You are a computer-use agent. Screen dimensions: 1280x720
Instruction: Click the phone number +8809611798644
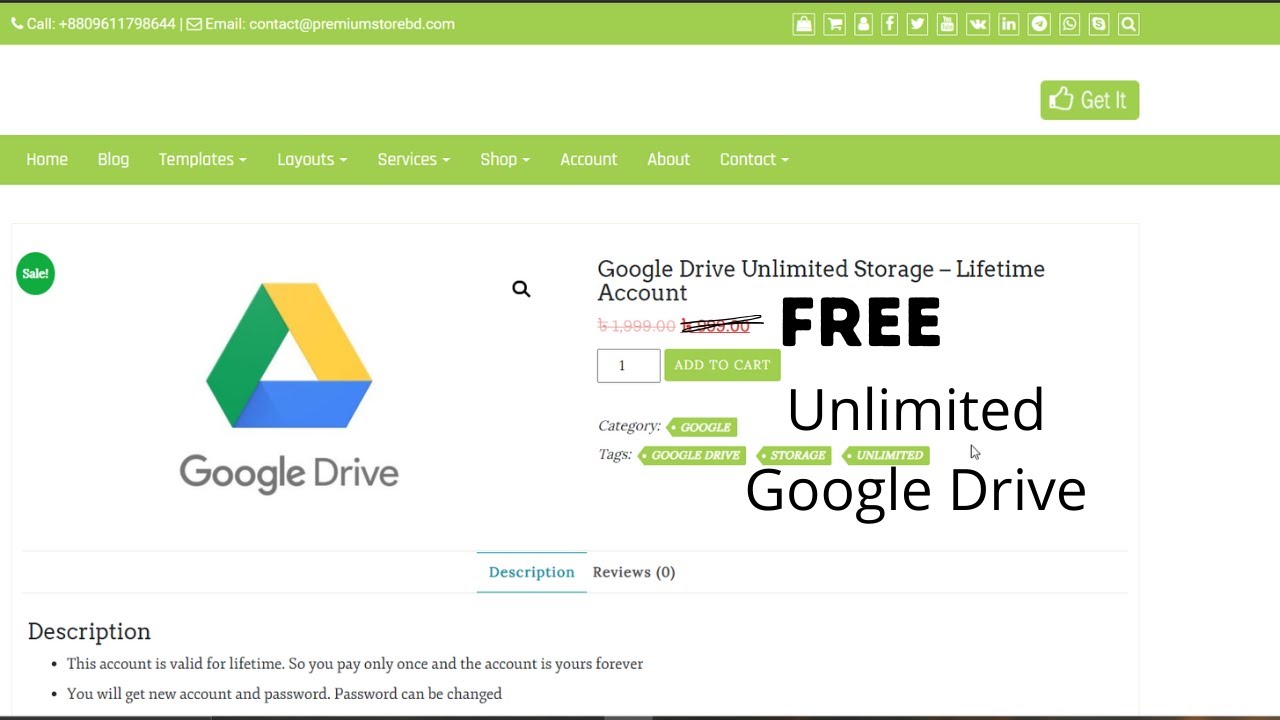click(117, 24)
